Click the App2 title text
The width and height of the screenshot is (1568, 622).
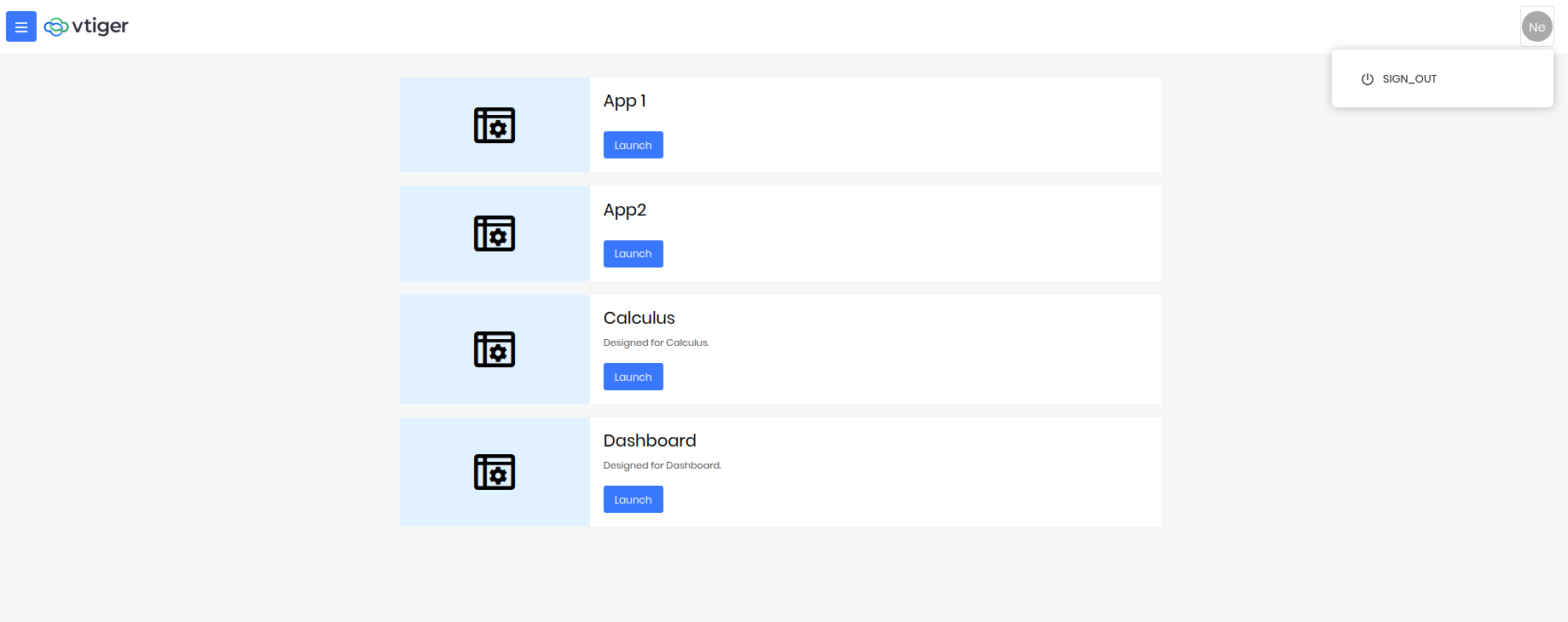[x=625, y=210]
